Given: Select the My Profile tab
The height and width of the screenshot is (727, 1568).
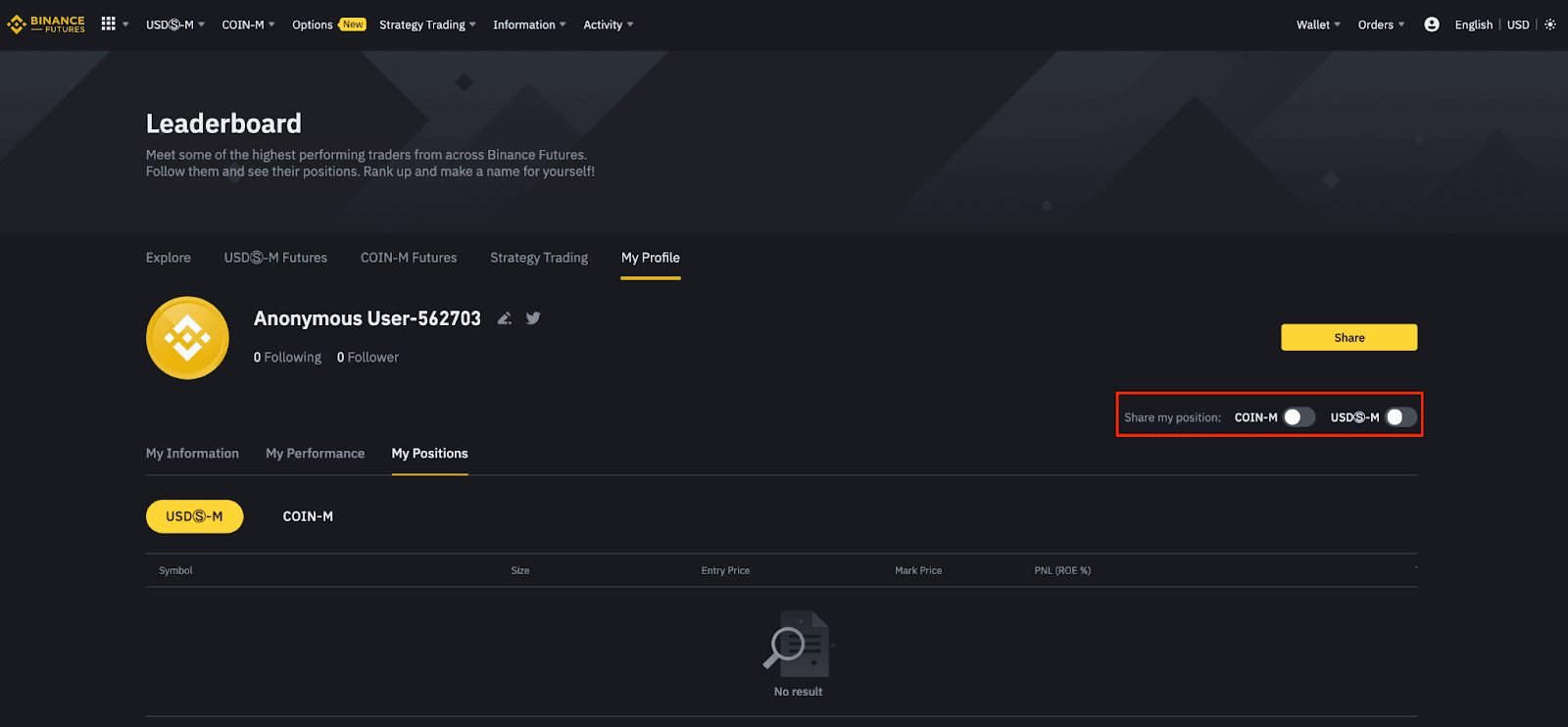Looking at the screenshot, I should 651,258.
